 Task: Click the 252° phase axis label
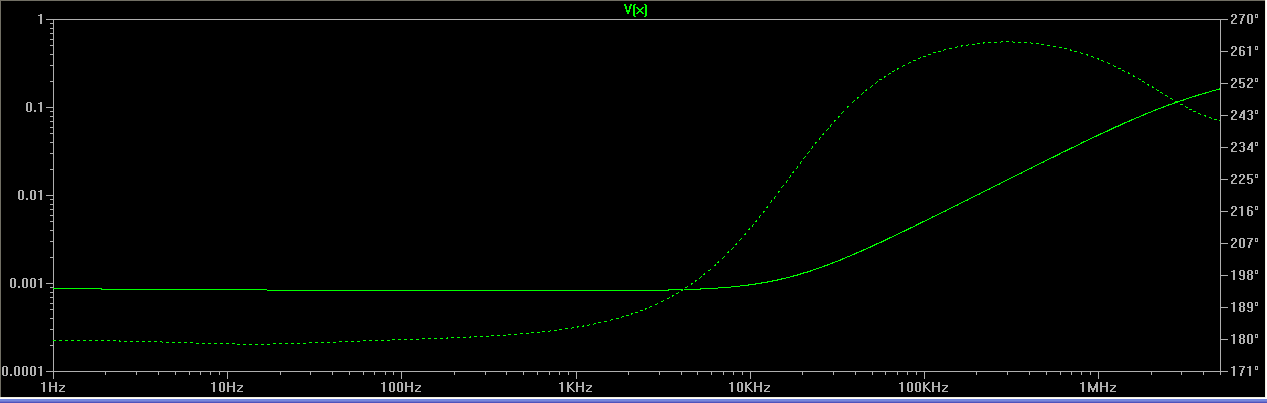1243,83
